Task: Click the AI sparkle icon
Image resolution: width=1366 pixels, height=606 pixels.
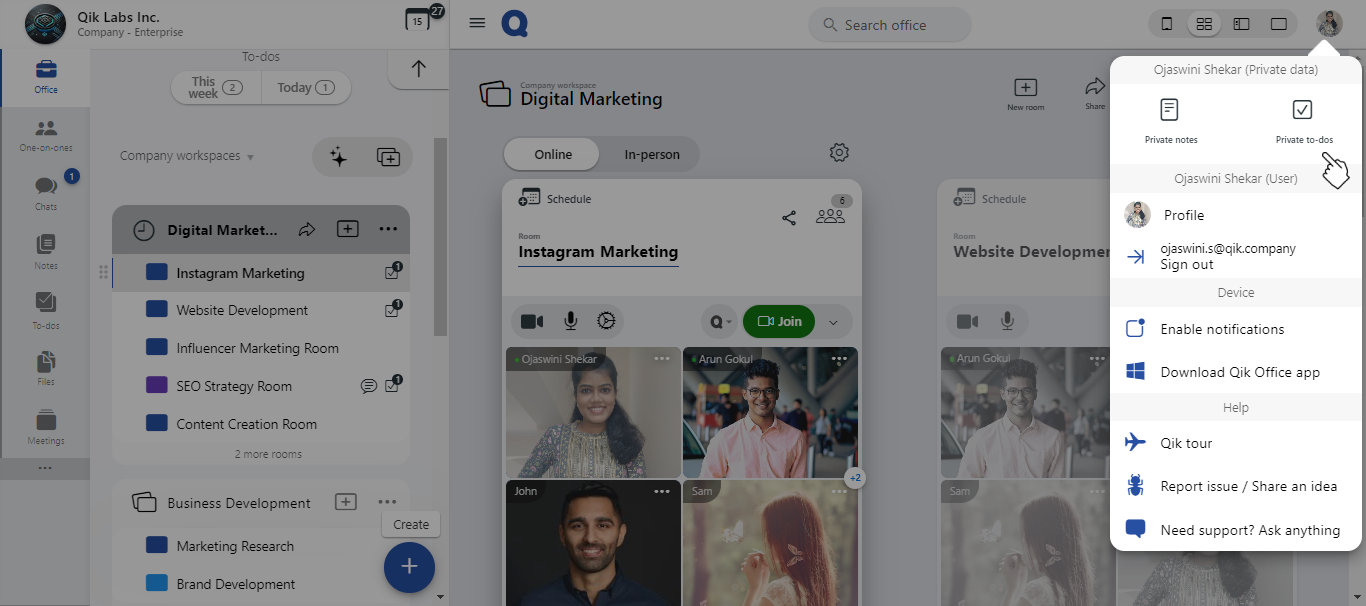Action: [x=339, y=157]
